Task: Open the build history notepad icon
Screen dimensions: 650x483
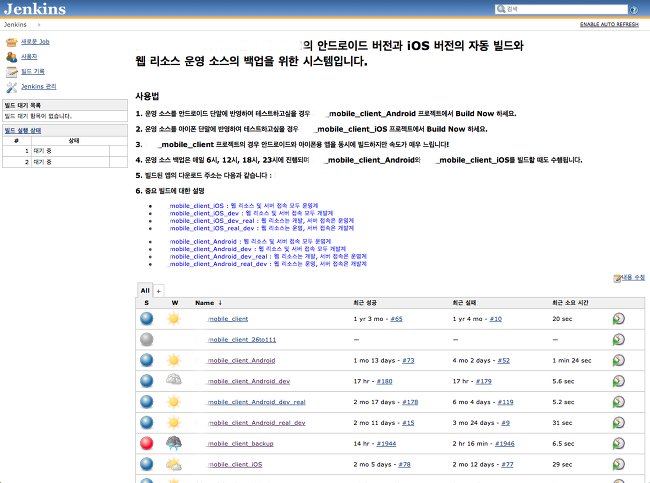Action: [x=12, y=72]
